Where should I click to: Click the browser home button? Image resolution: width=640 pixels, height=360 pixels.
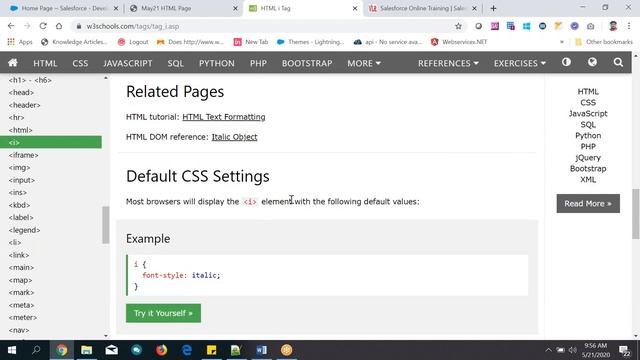coord(59,26)
